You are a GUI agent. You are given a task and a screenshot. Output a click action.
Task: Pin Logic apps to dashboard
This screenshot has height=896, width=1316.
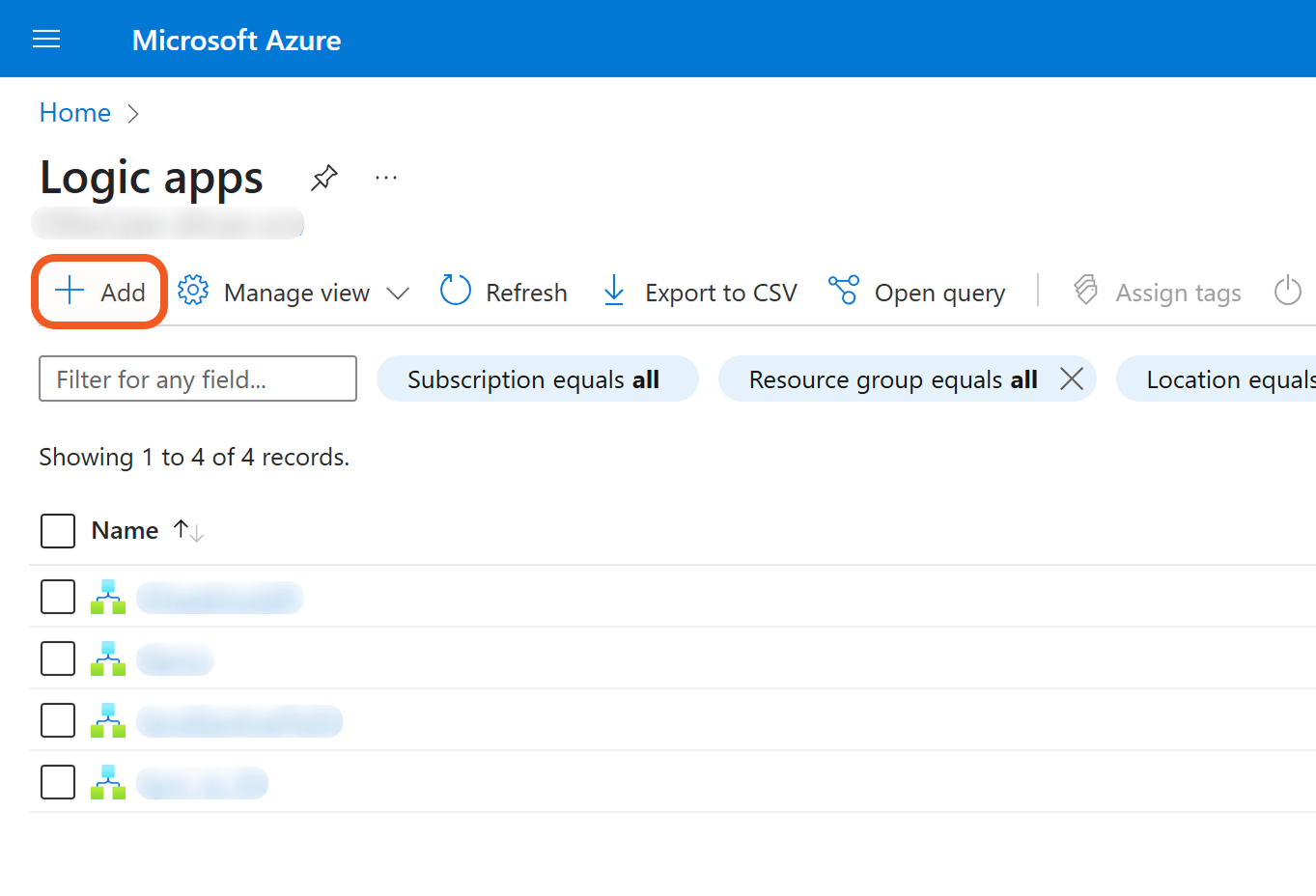click(x=324, y=178)
